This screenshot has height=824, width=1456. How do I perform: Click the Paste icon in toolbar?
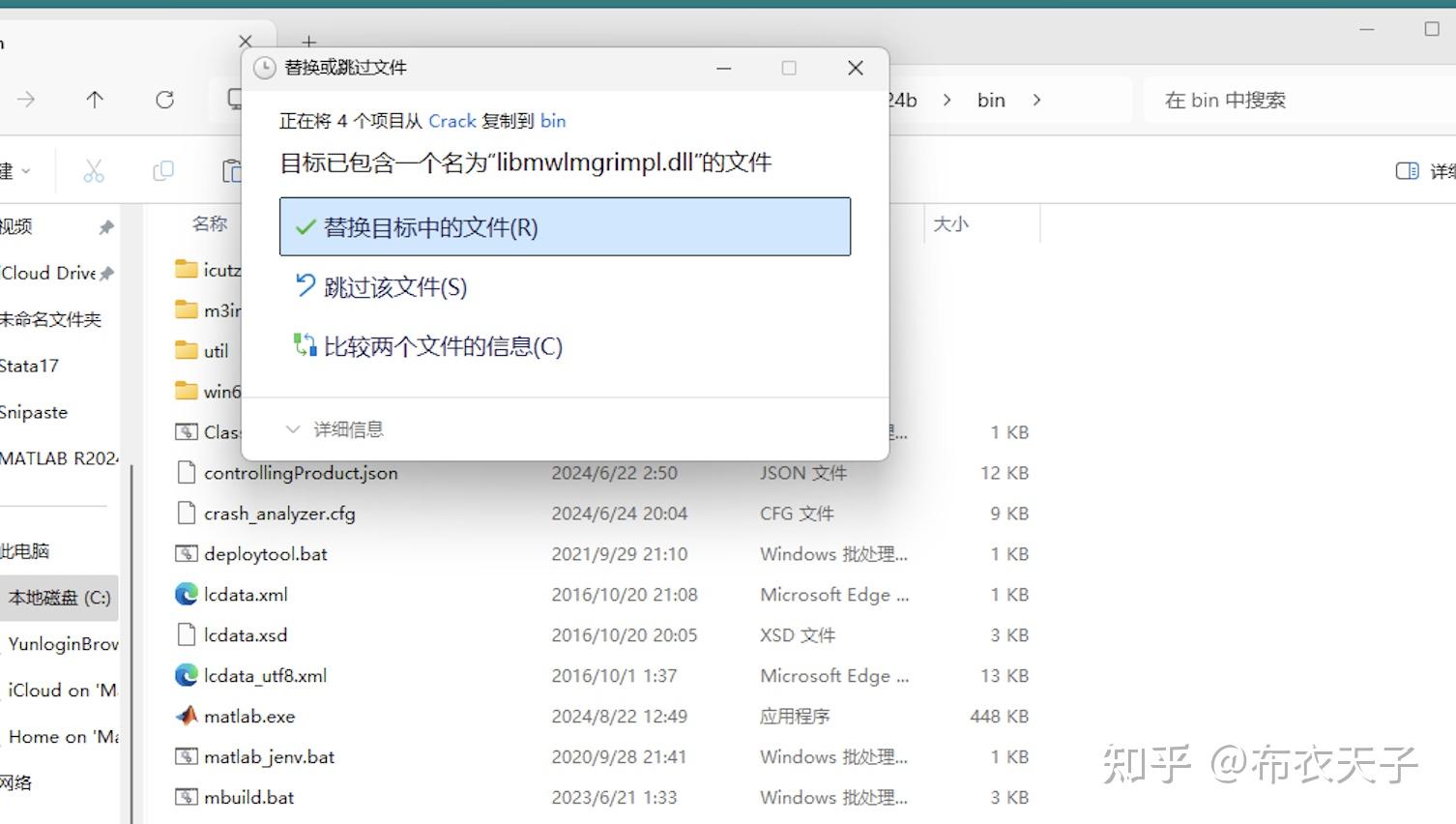tap(232, 170)
